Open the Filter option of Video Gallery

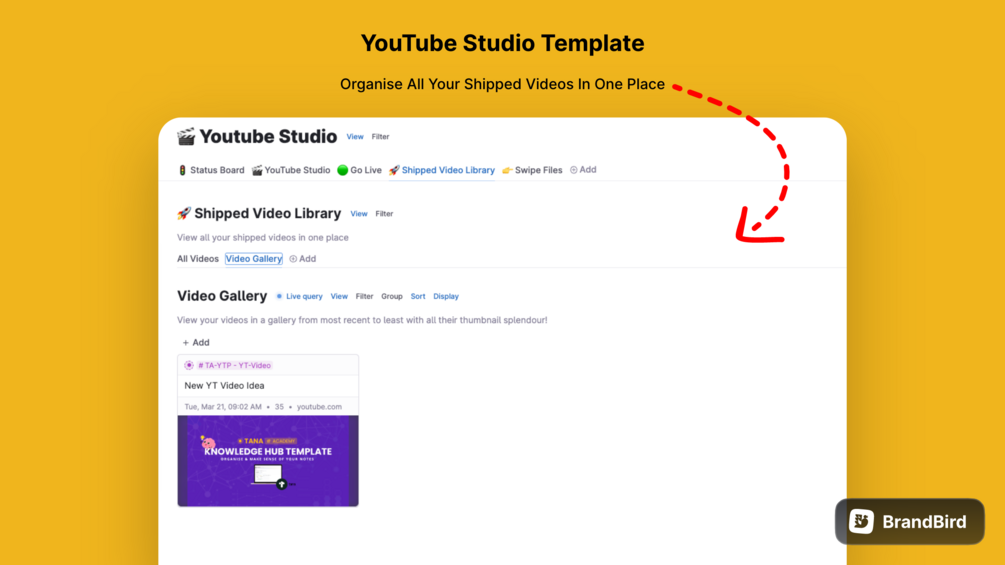tap(365, 297)
